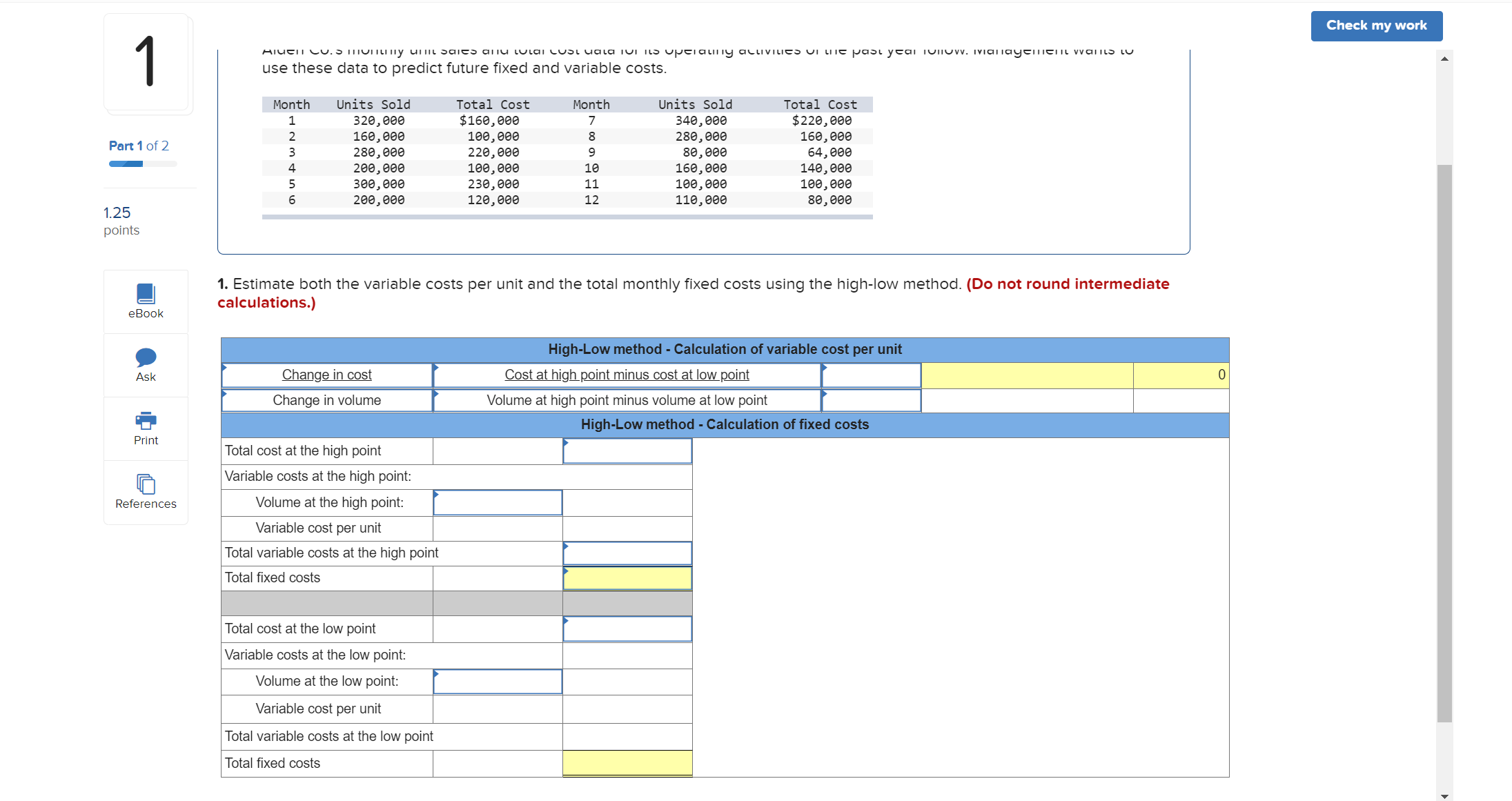1512x801 pixels.
Task: Click the scrollbar up arrow
Action: pyautogui.click(x=1443, y=59)
